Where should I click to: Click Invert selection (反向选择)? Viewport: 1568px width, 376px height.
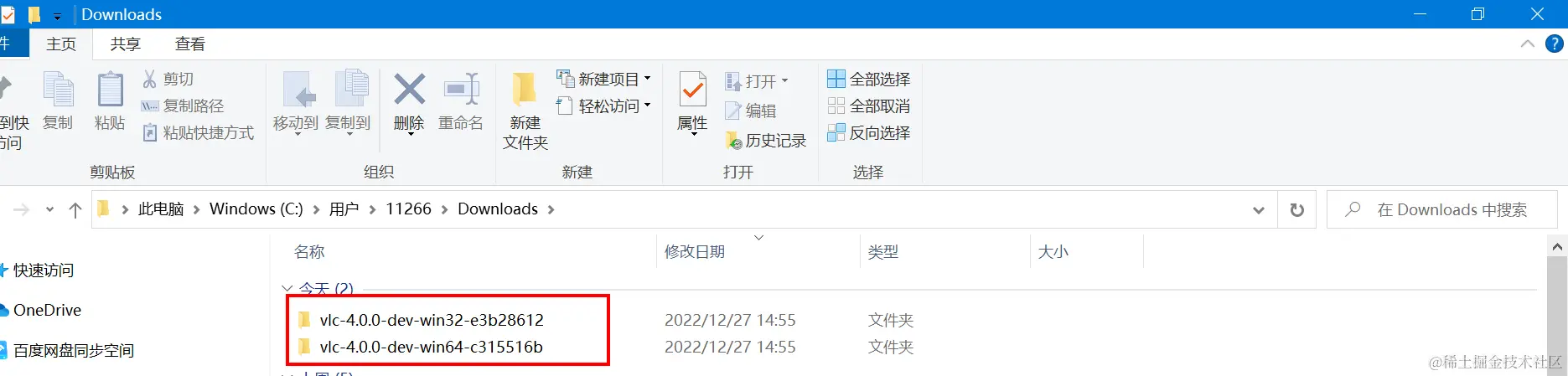click(x=868, y=132)
